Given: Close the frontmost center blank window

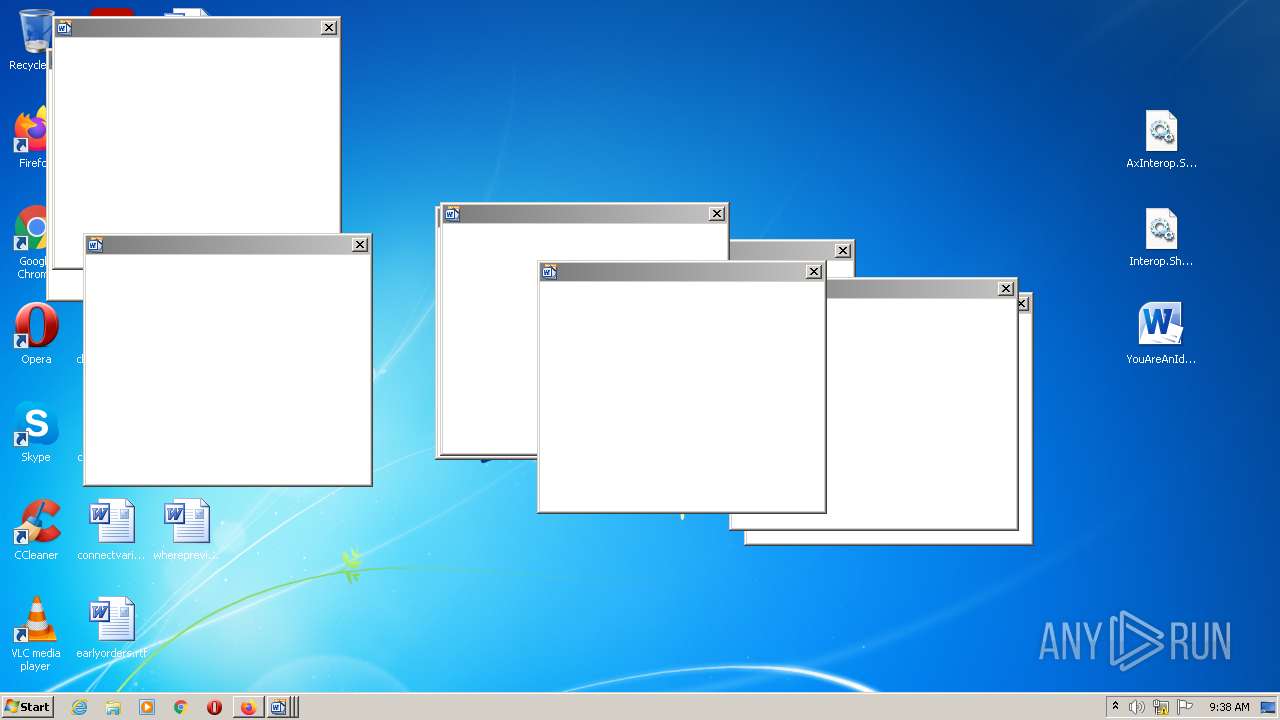Looking at the screenshot, I should coord(814,272).
